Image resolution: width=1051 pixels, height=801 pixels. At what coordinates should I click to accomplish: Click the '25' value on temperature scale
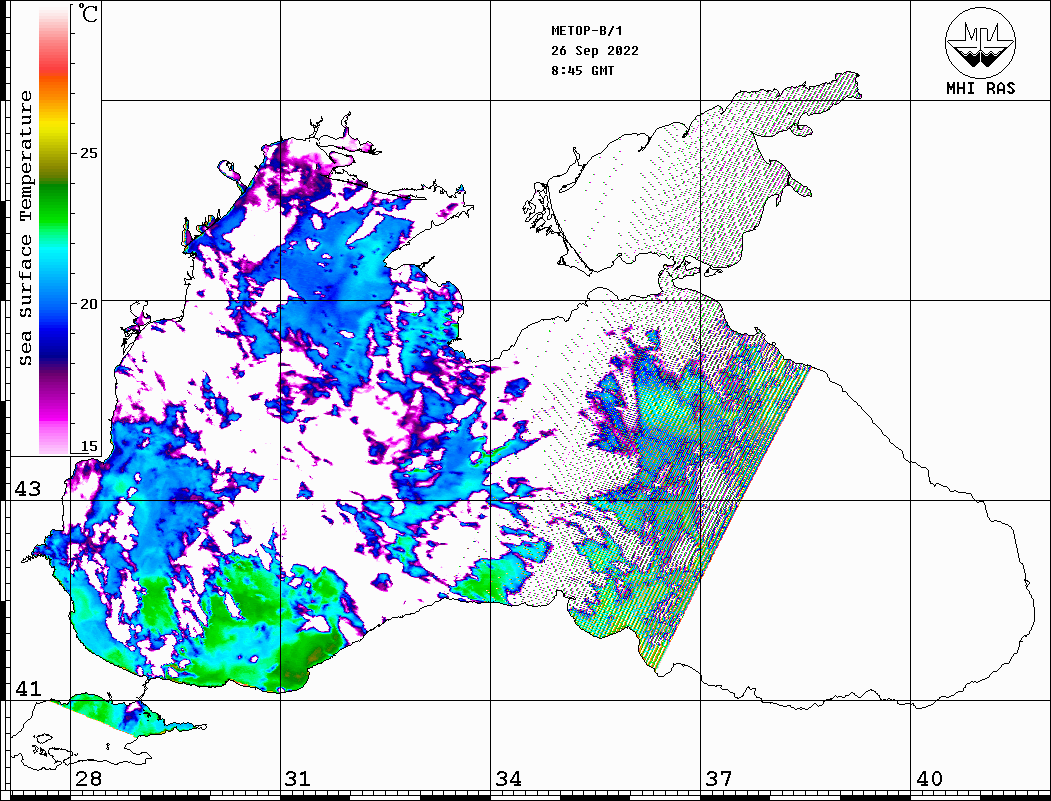(88, 153)
